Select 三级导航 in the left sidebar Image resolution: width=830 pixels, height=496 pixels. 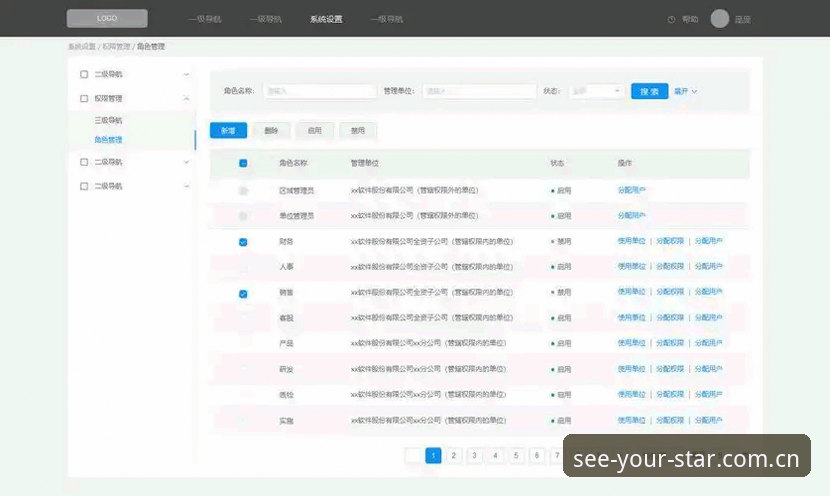pos(108,121)
